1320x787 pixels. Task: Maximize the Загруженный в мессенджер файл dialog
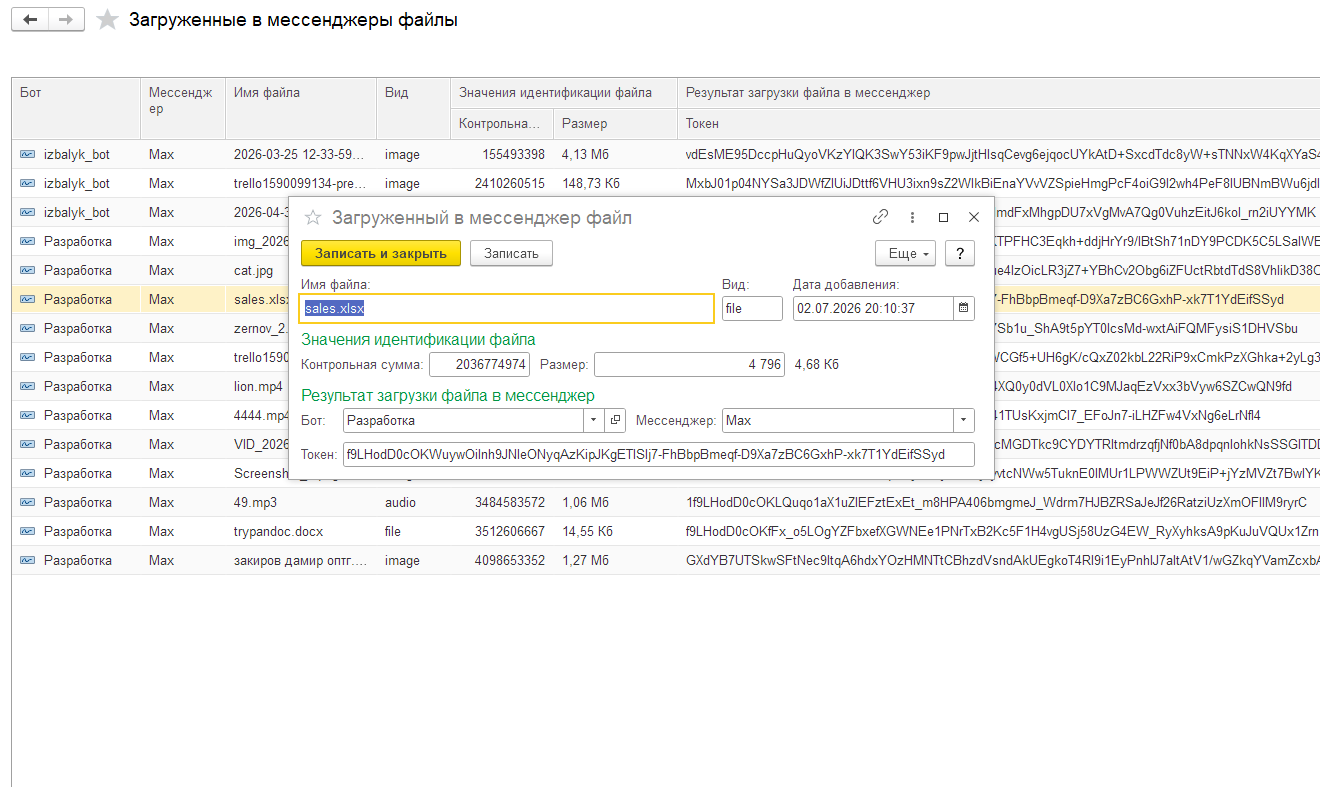click(943, 217)
